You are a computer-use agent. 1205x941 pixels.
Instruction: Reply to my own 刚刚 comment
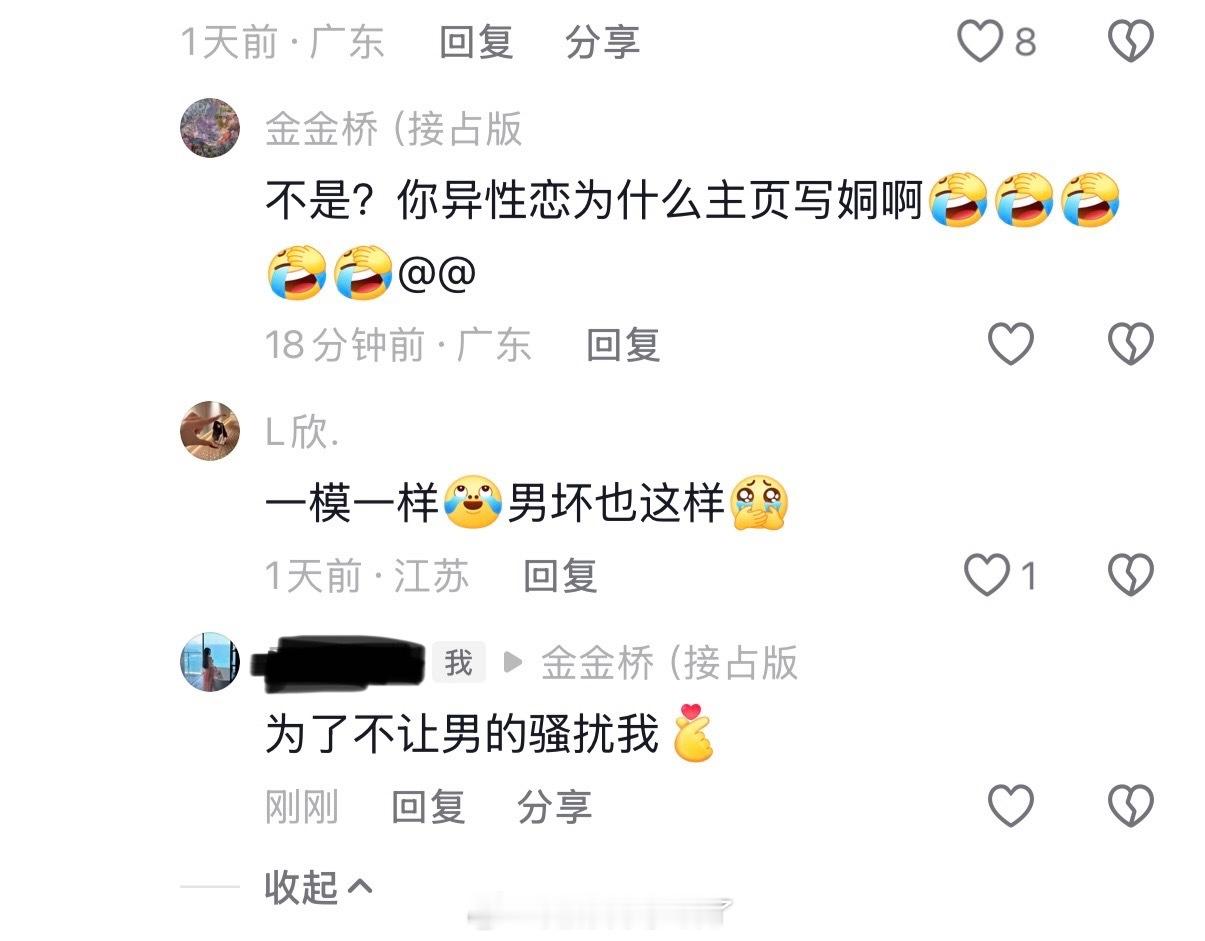click(x=428, y=807)
